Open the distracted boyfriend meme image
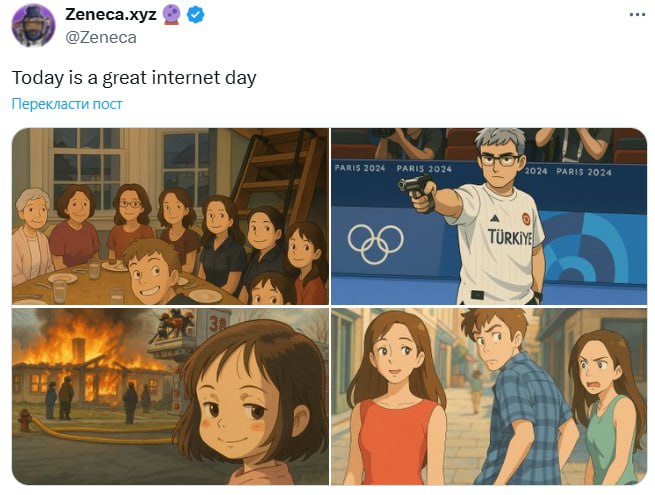 pos(489,396)
